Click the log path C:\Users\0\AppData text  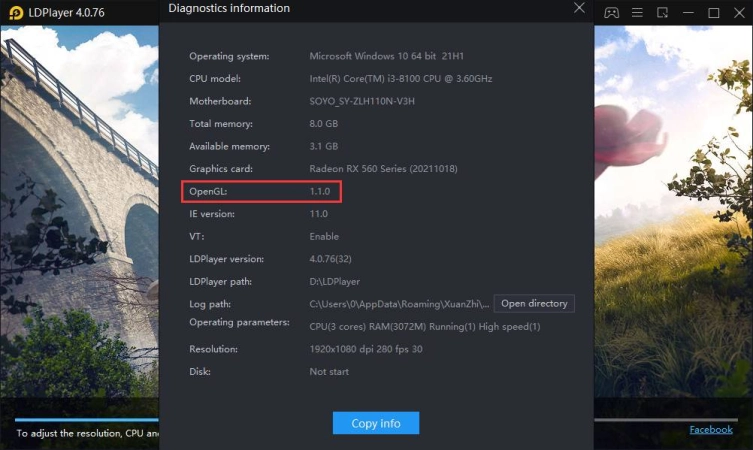(400, 304)
